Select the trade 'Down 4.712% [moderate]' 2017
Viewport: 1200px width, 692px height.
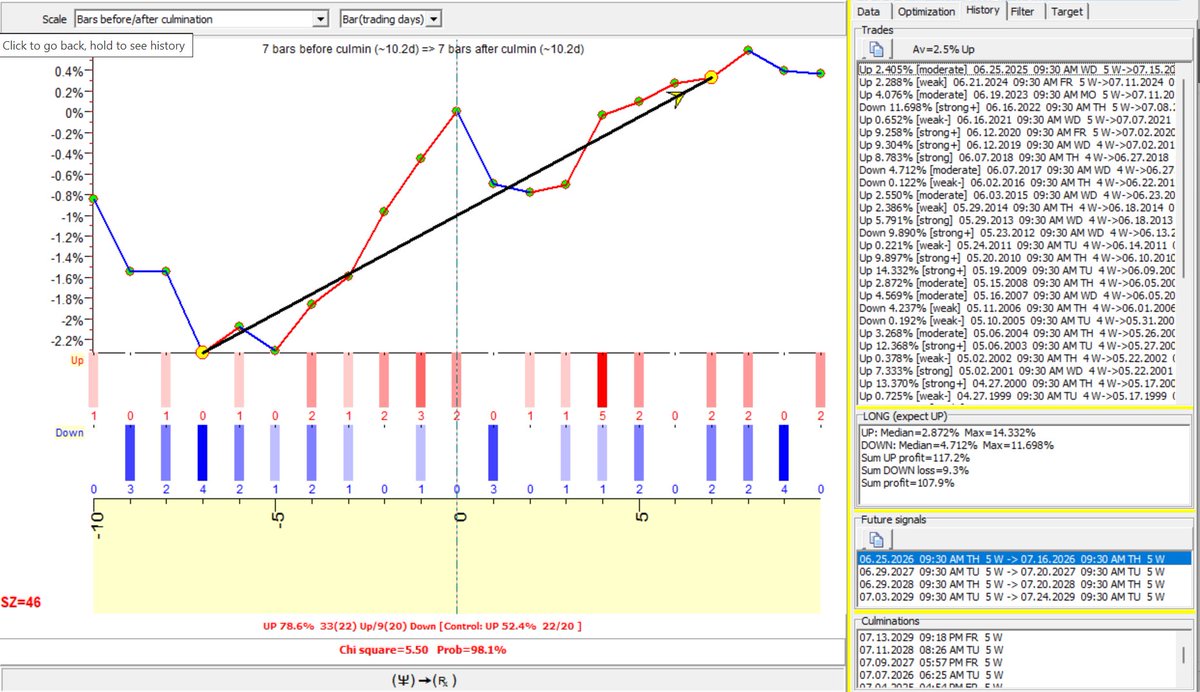1016,169
